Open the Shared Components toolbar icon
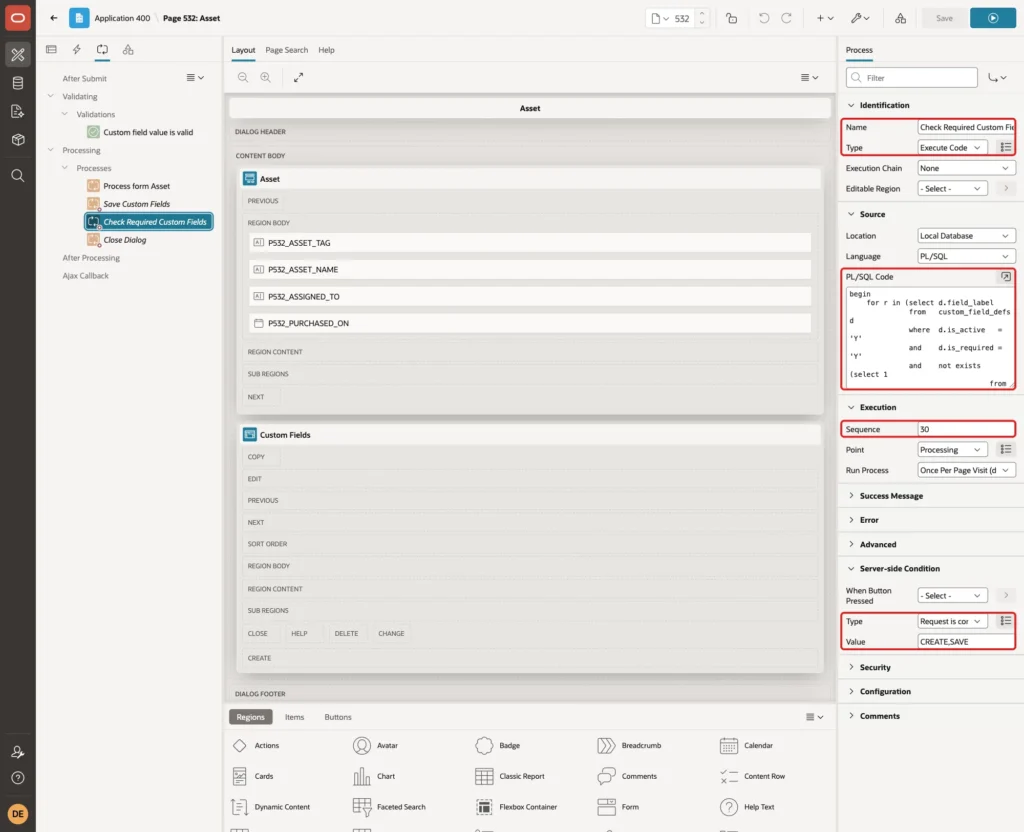Viewport: 1024px width, 832px height. pyautogui.click(x=901, y=18)
